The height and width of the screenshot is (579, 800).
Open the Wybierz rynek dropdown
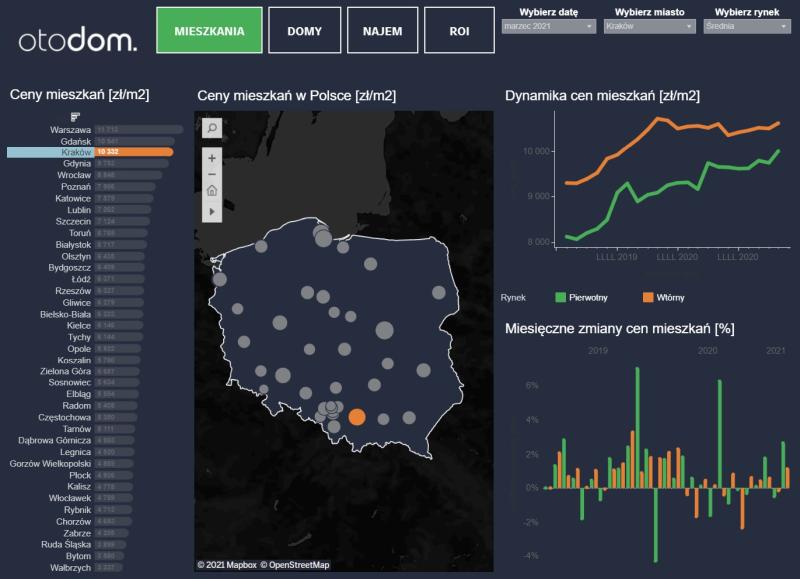pos(747,27)
